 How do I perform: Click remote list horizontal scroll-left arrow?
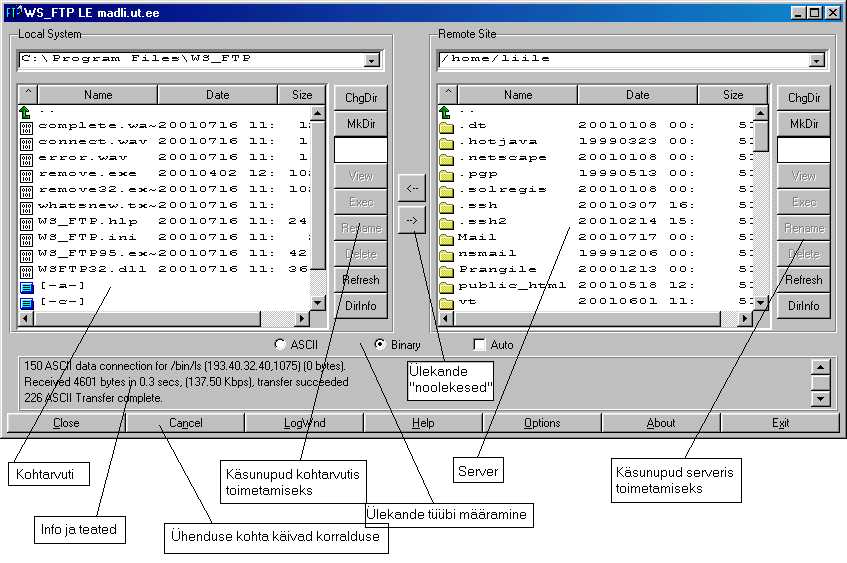tap(445, 319)
